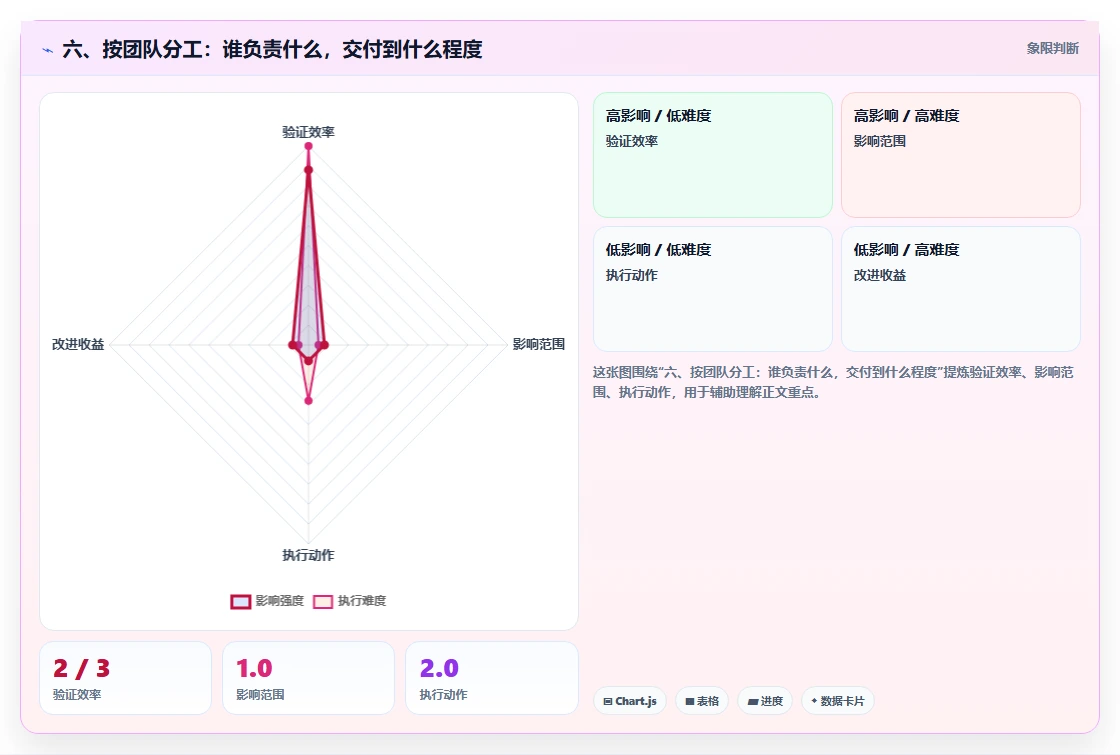Open the 低影响 / 高难度 quadrant card

click(961, 289)
